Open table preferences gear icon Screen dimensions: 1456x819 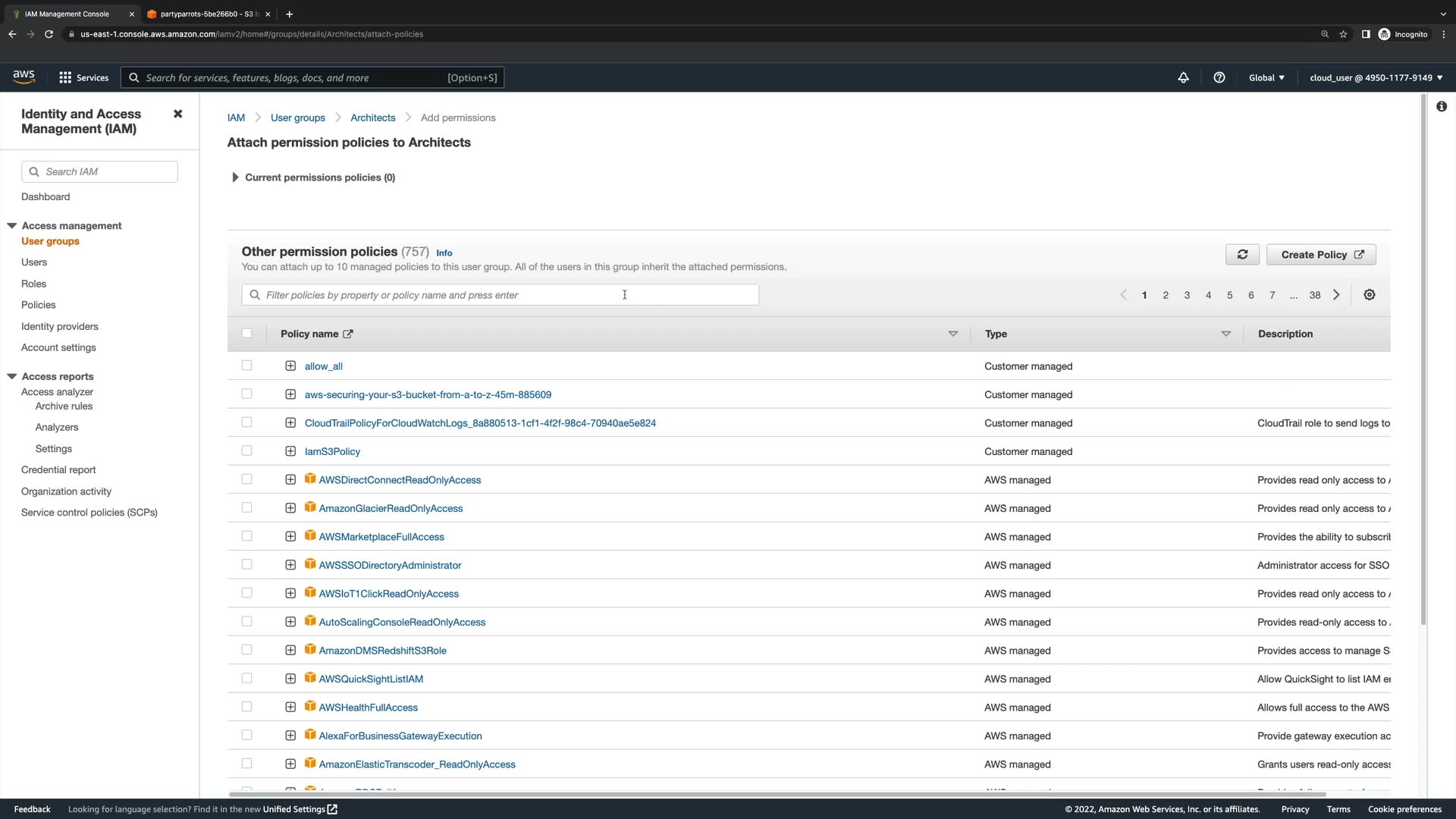[1369, 295]
